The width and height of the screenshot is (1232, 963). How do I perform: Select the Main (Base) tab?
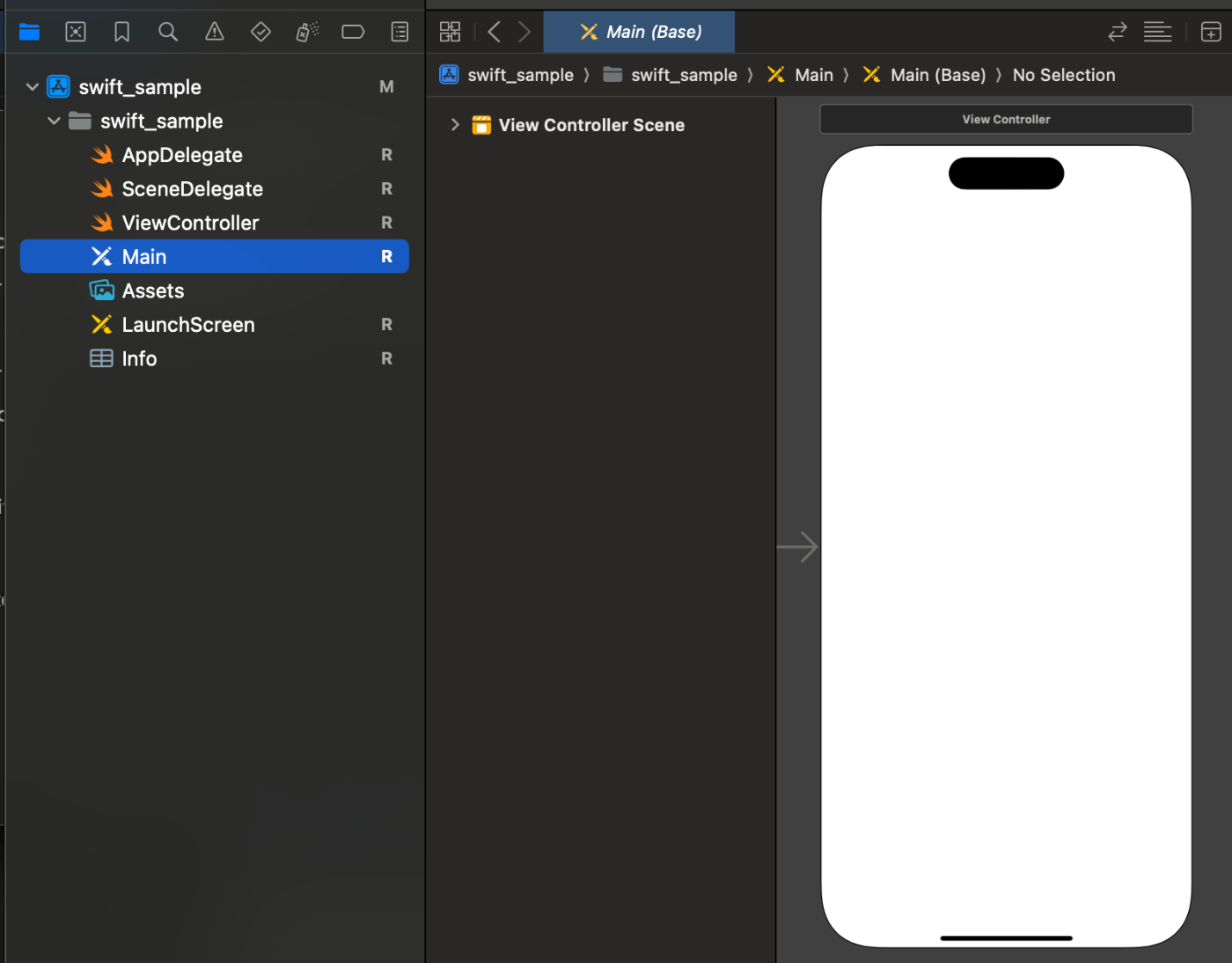(x=640, y=33)
